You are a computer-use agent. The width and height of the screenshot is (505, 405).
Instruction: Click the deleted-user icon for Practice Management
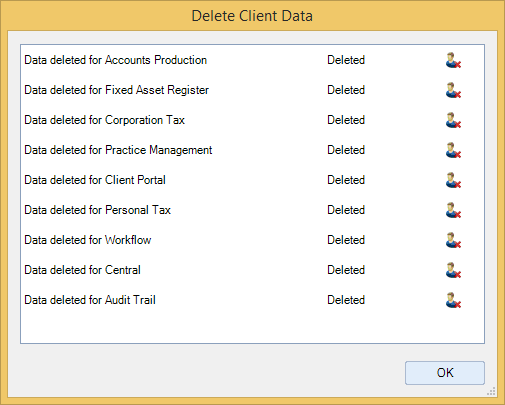453,150
